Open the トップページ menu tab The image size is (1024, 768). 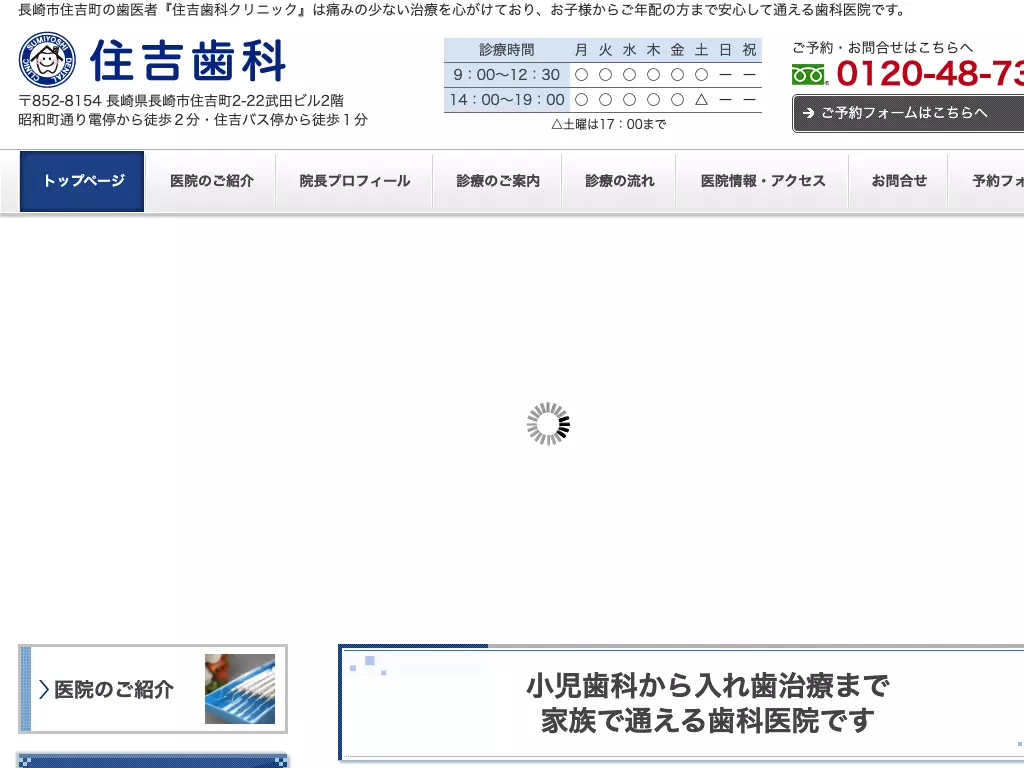(82, 182)
